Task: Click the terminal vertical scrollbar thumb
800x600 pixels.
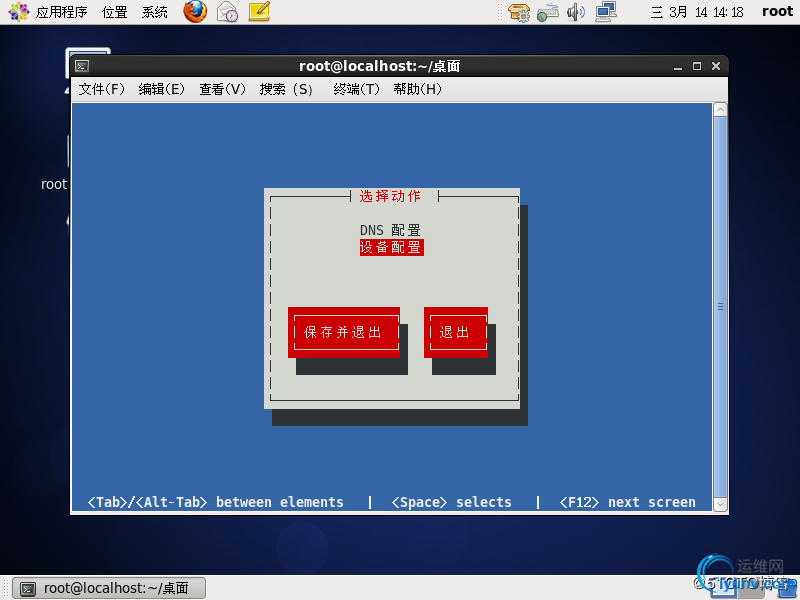Action: [x=720, y=307]
